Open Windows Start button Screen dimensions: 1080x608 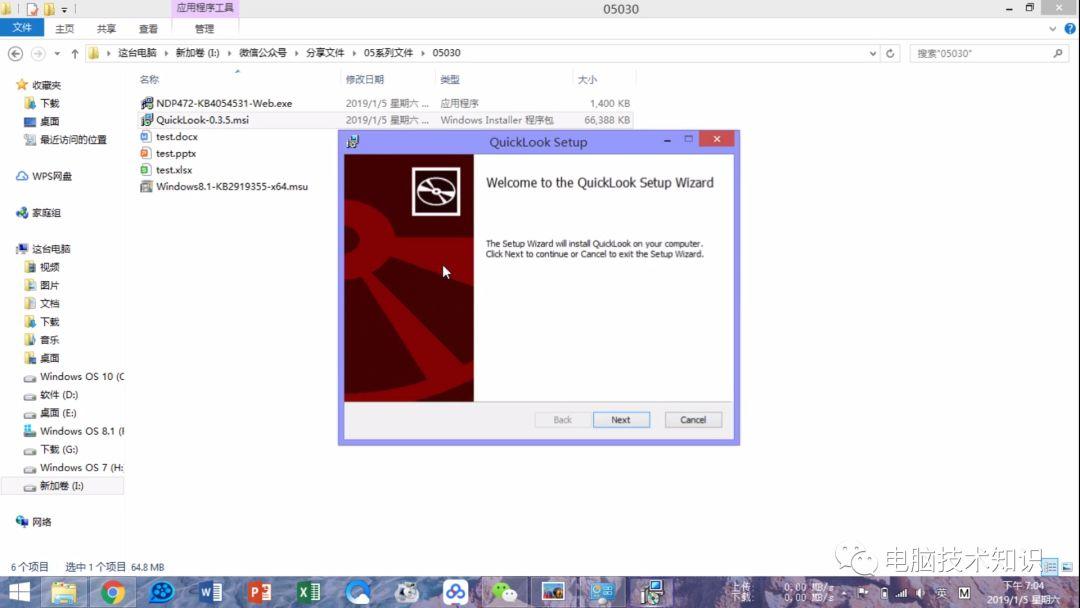point(19,592)
